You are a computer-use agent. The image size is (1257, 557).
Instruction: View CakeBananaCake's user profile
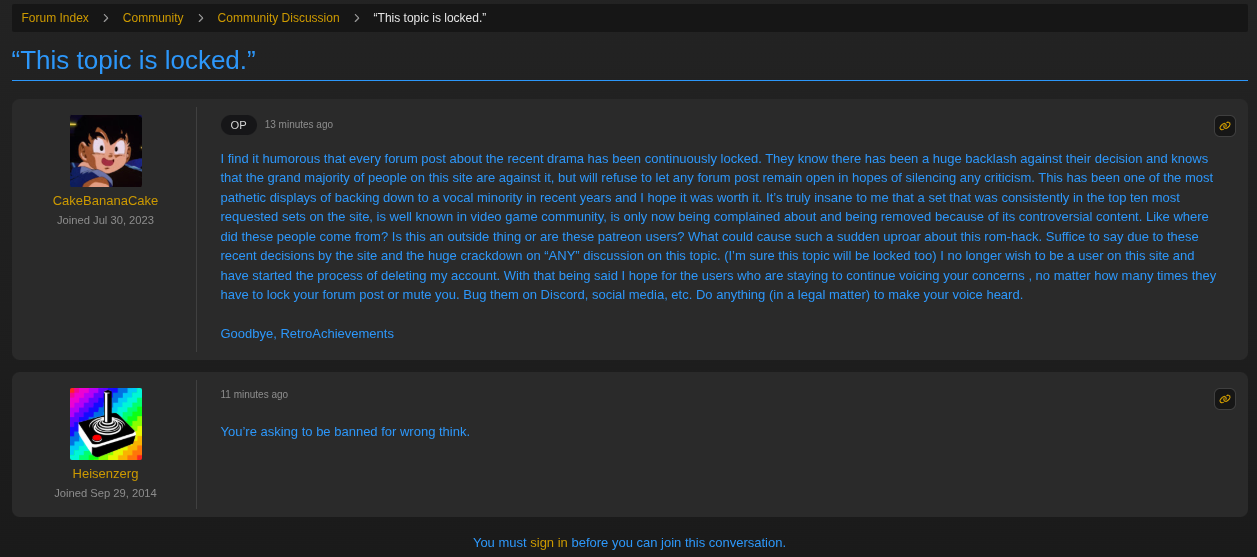106,200
